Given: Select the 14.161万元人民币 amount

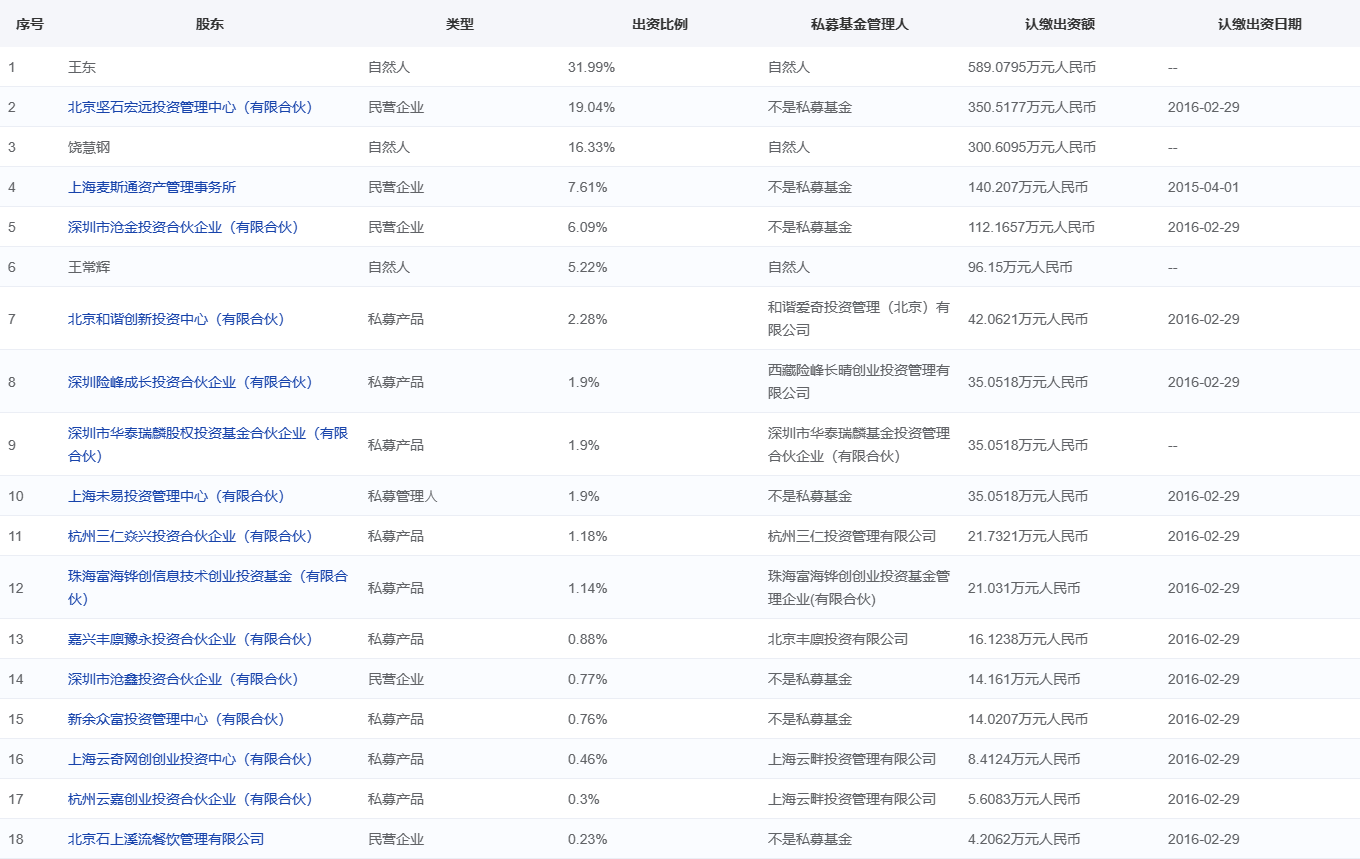Looking at the screenshot, I should click(x=1024, y=679).
